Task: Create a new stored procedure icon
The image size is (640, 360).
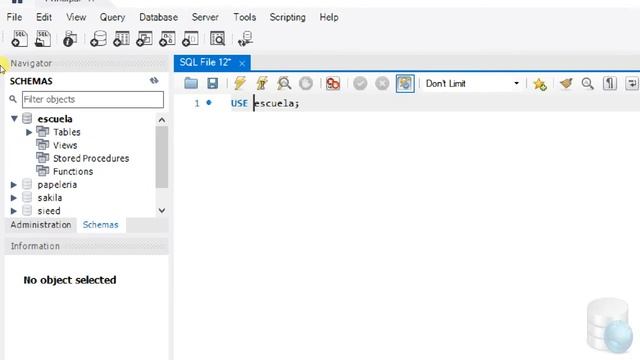Action: [167, 39]
